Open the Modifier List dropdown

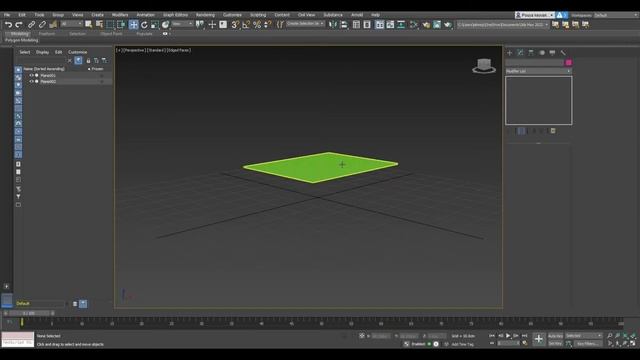tap(538, 71)
